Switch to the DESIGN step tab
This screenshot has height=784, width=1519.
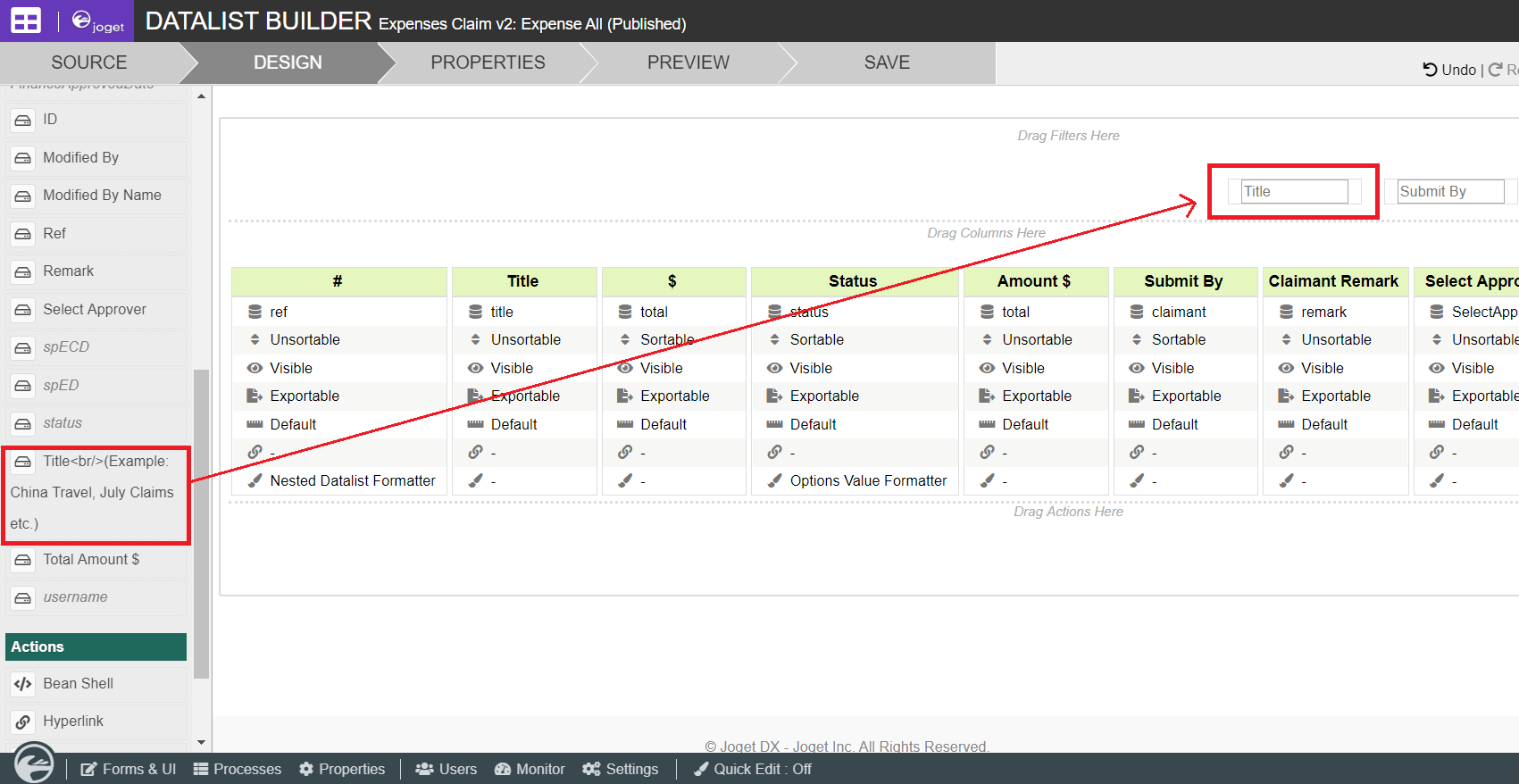[288, 63]
